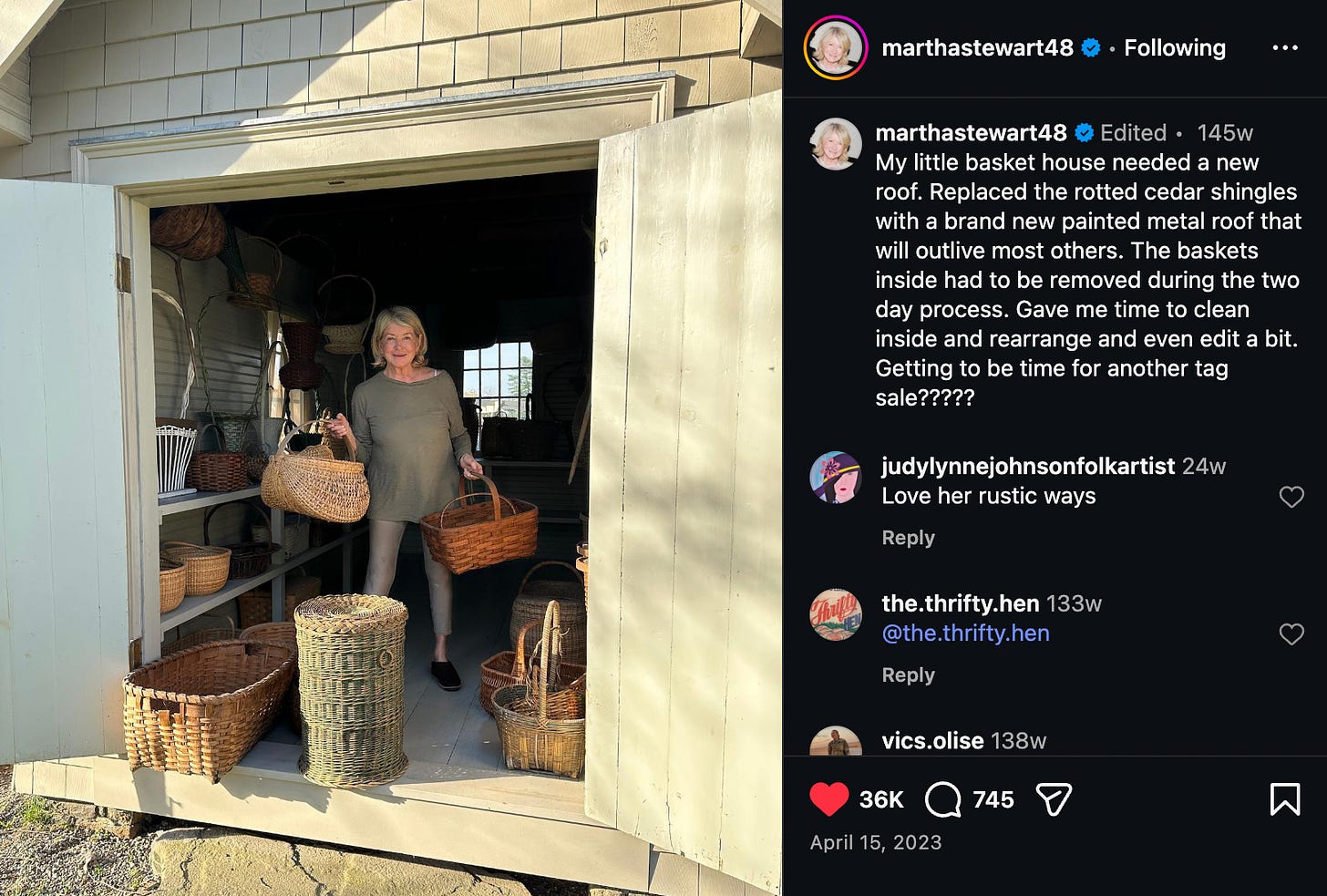Save the post with the bookmark icon
1327x896 pixels.
point(1284,799)
